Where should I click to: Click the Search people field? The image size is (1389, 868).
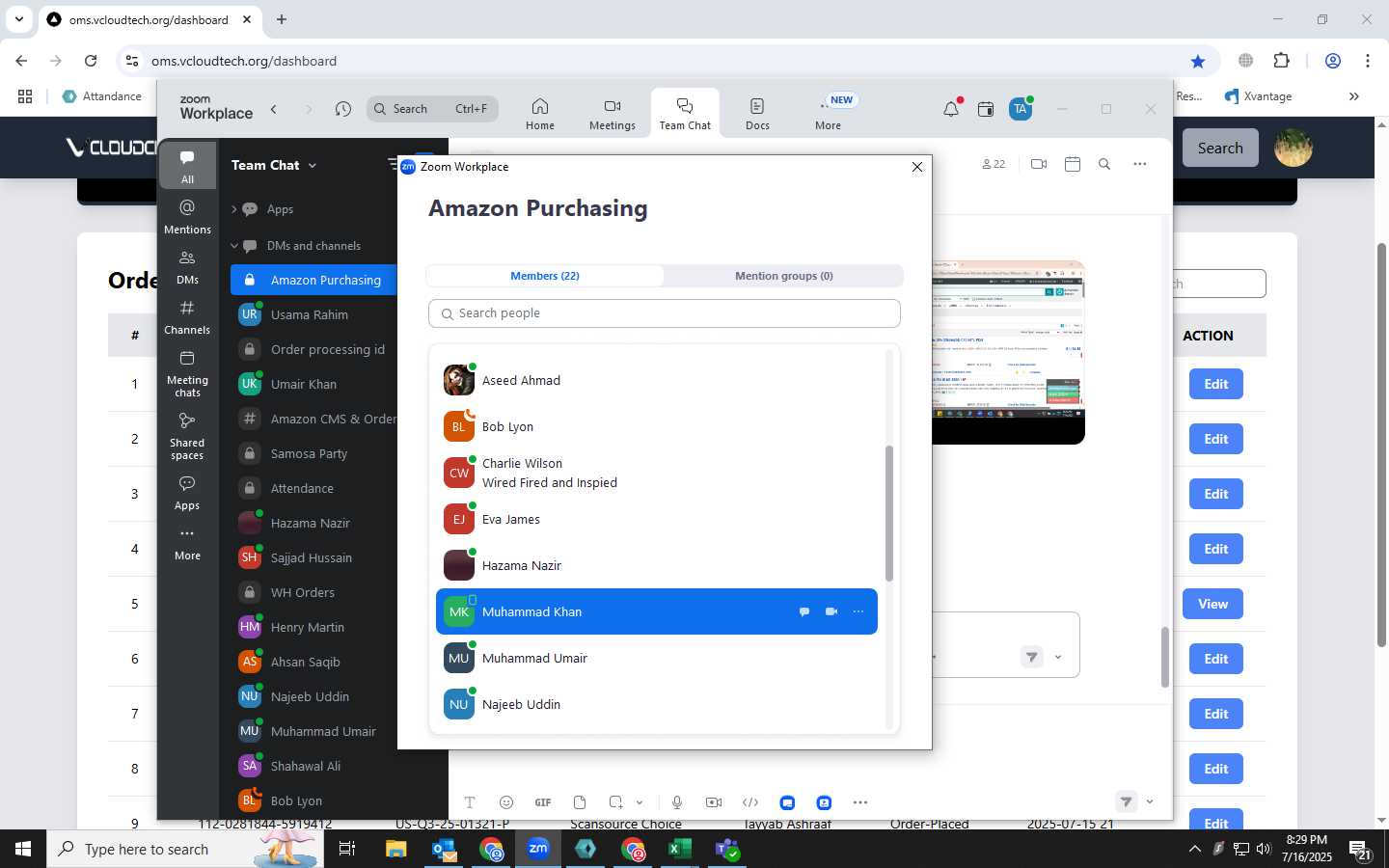point(665,313)
